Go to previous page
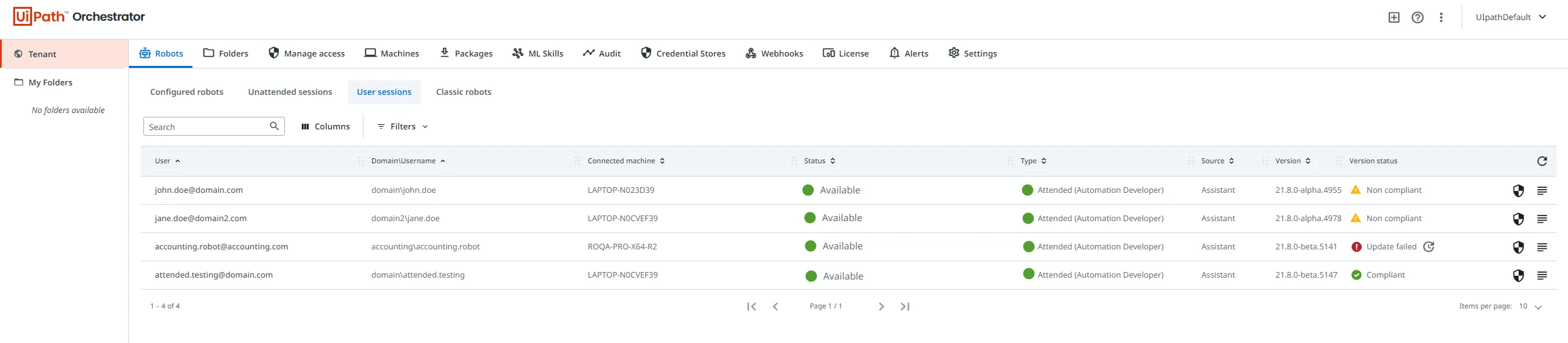Screen dimensions: 1568x343 tap(775, 307)
